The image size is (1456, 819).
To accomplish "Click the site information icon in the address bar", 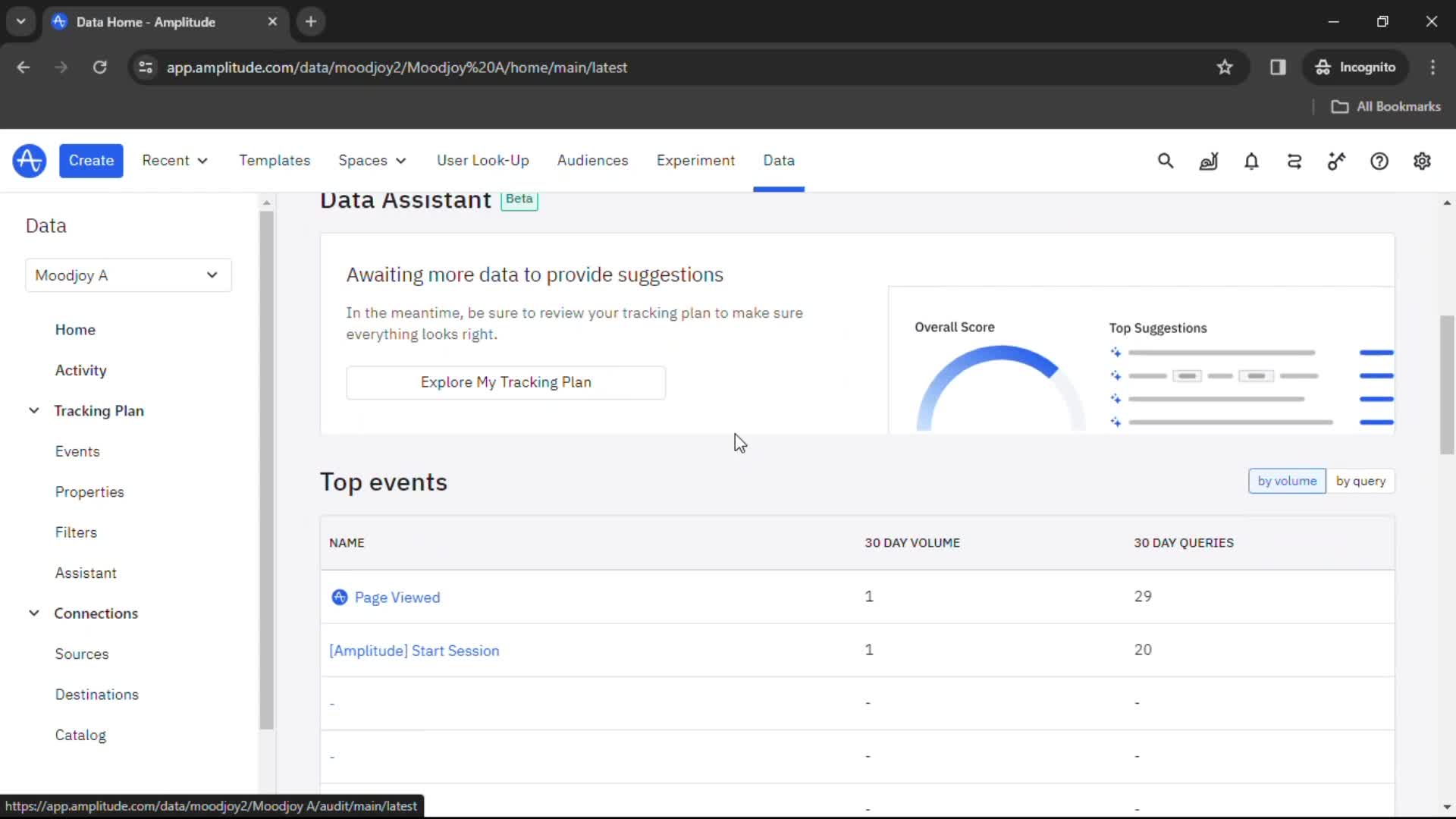I will pyautogui.click(x=146, y=67).
